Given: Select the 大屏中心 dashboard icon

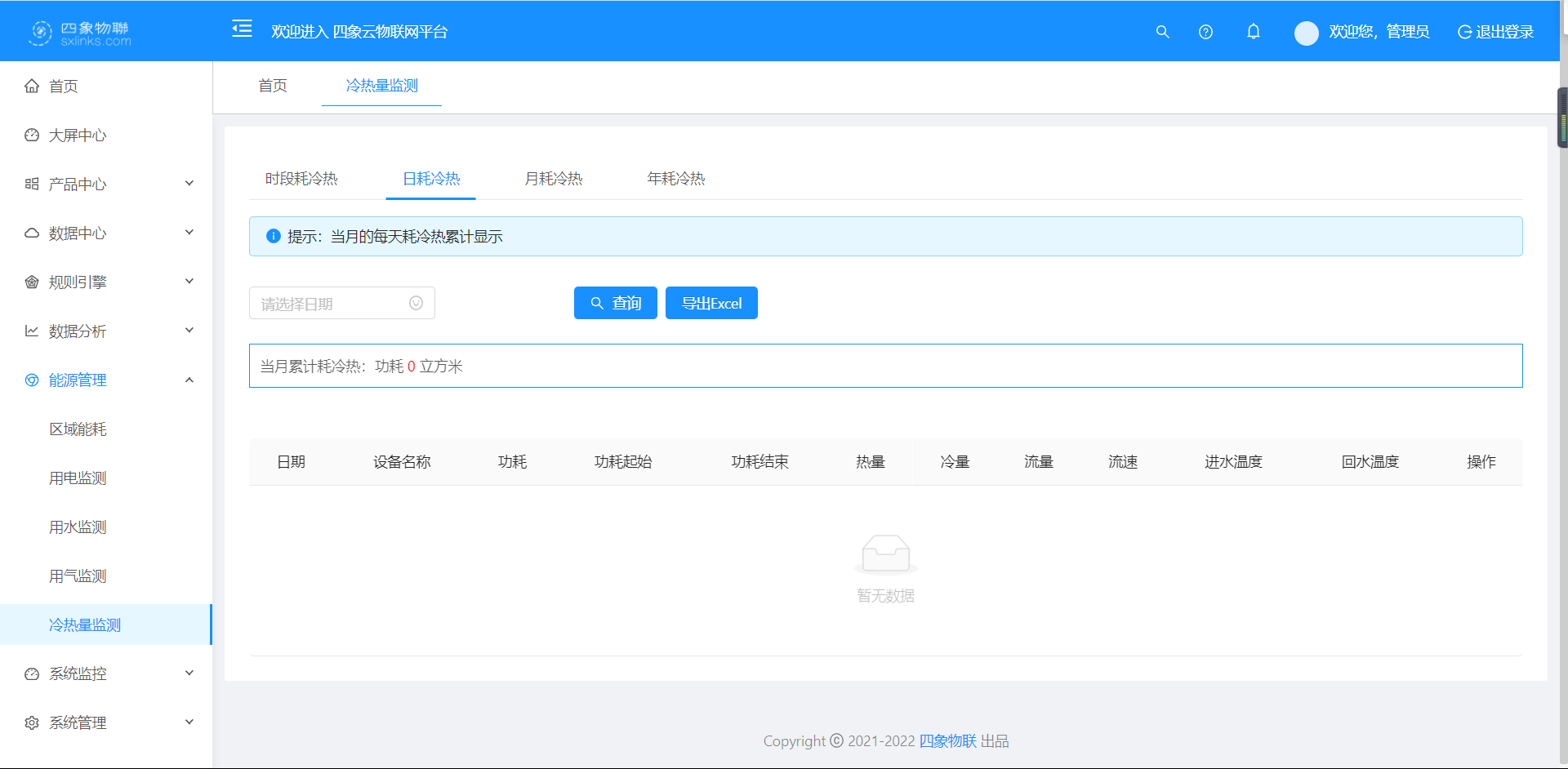Looking at the screenshot, I should tap(31, 135).
